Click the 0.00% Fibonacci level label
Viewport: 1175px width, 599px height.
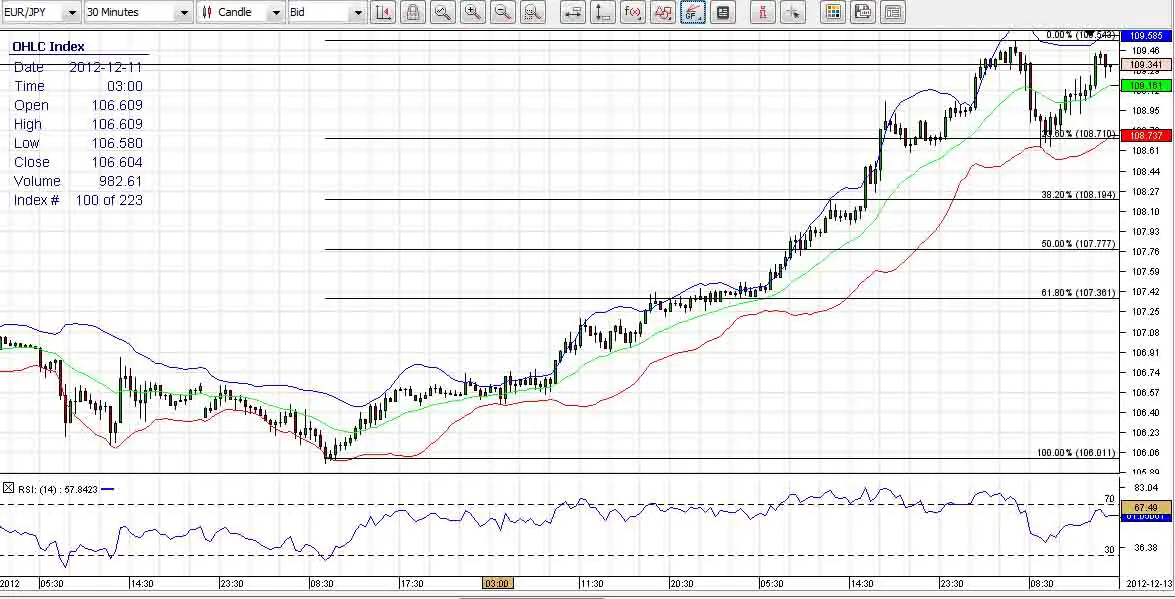1081,35
